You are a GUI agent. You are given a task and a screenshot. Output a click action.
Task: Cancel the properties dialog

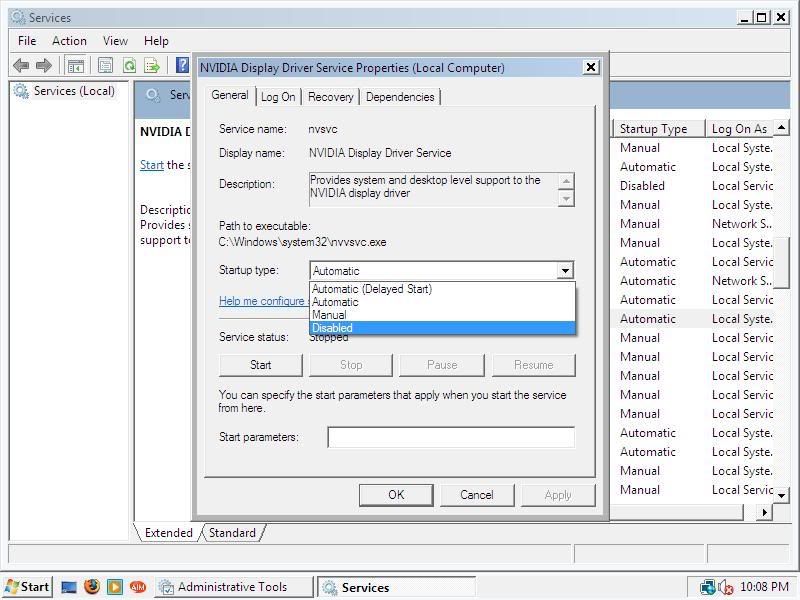tap(477, 495)
